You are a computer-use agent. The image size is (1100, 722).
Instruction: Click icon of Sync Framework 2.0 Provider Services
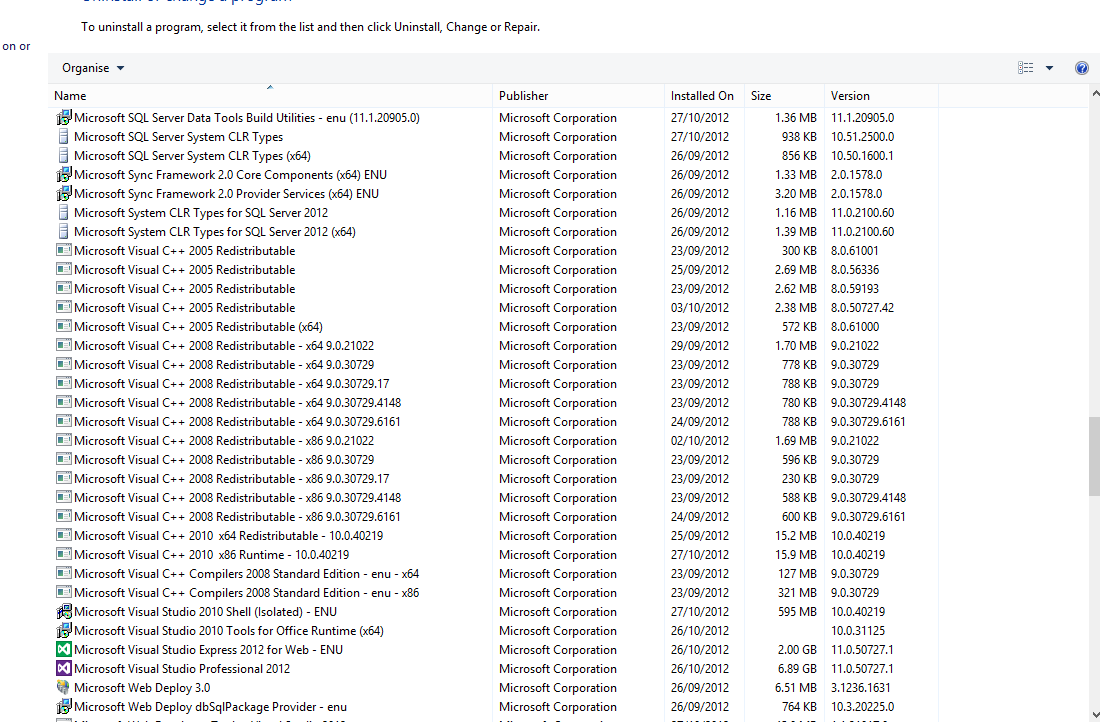coord(64,193)
